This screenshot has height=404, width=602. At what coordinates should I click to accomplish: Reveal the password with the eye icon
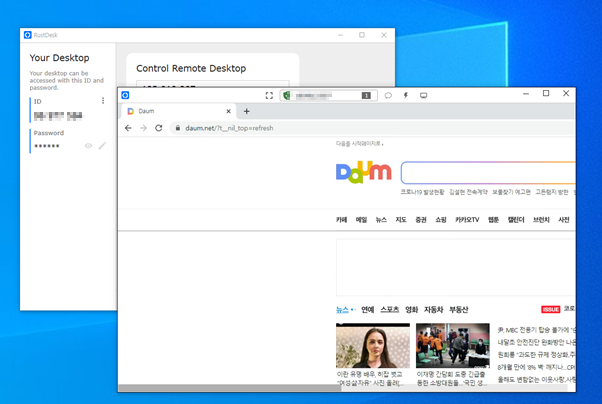88,146
